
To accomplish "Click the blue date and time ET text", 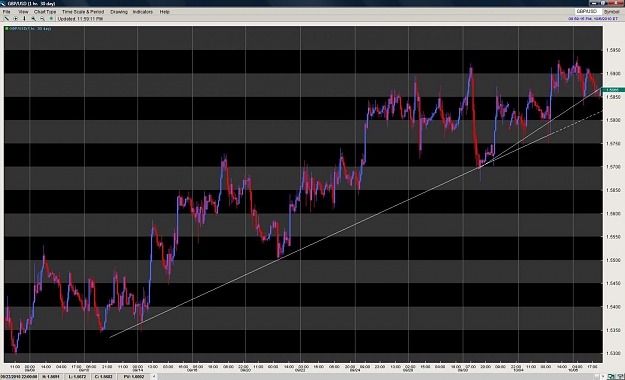I will 593,19.
